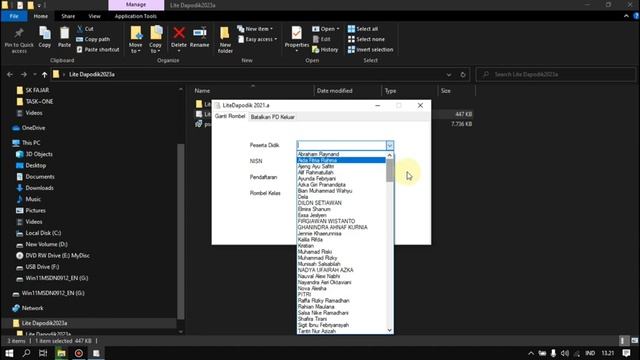Click Select none in the ribbon

click(x=366, y=39)
